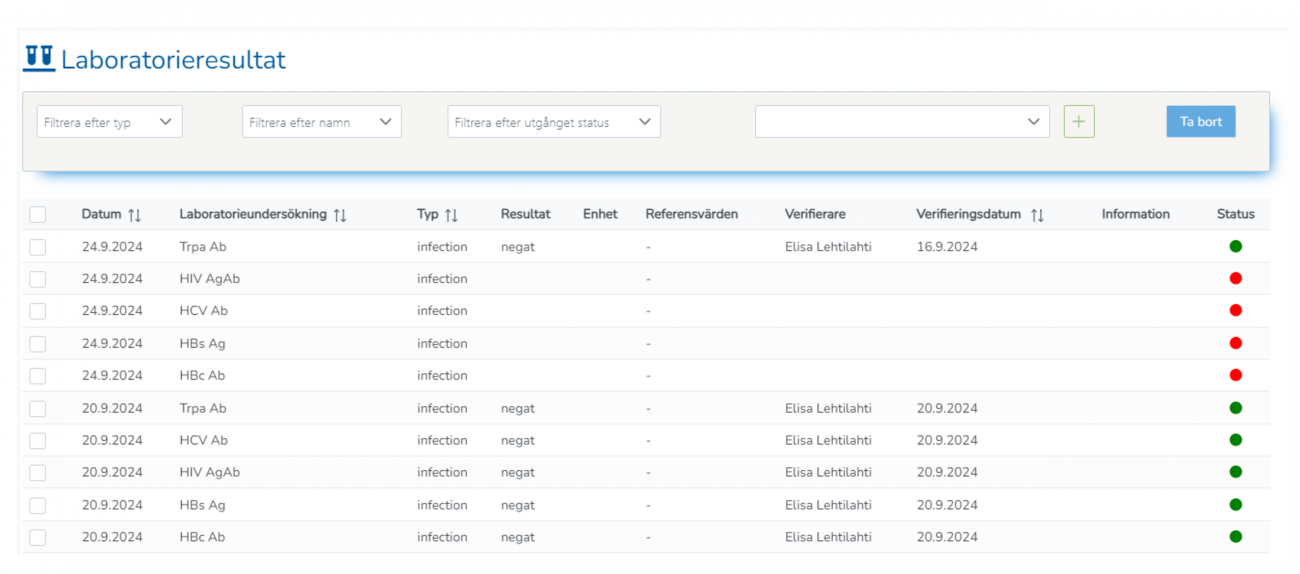Click green status dot for Trpa Ab 24.9.2024
This screenshot has width=1300, height=574.
1235,246
